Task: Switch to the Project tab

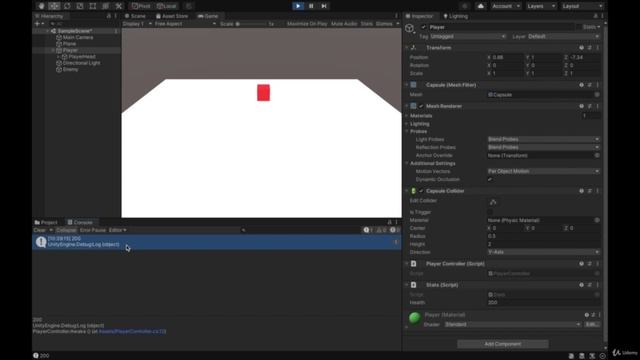Action: (46, 222)
